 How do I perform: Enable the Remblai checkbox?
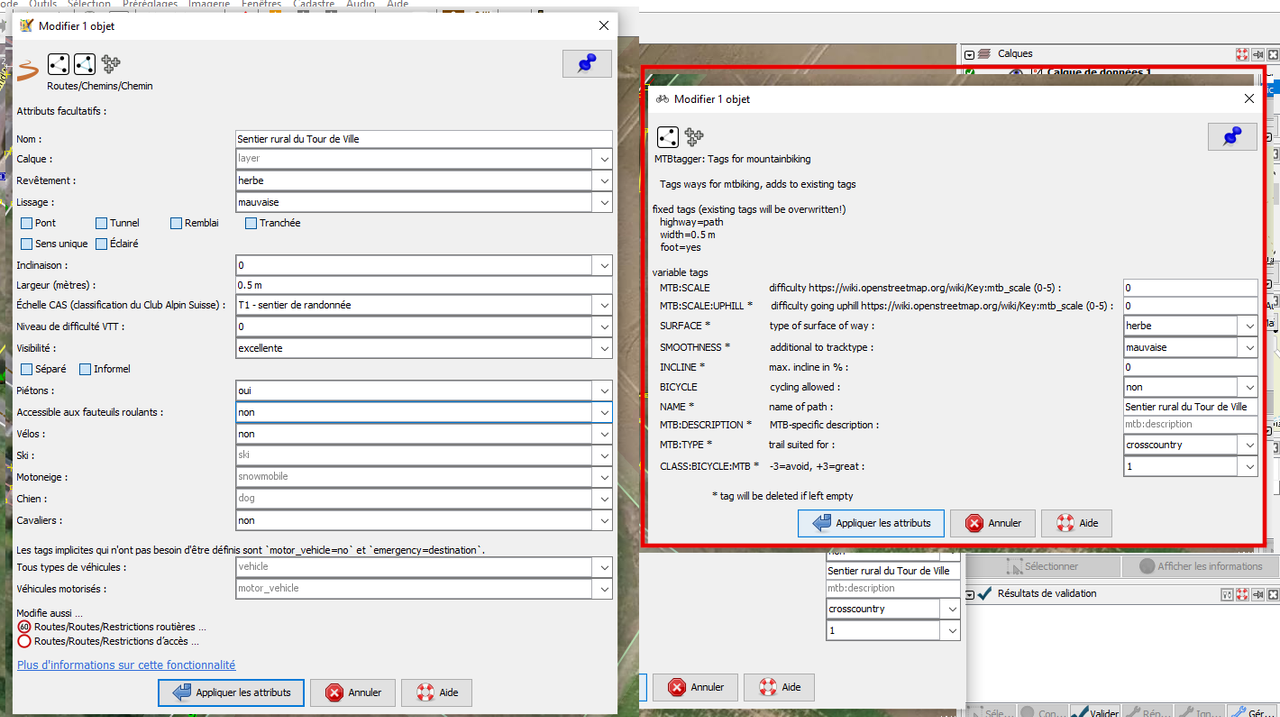[176, 223]
